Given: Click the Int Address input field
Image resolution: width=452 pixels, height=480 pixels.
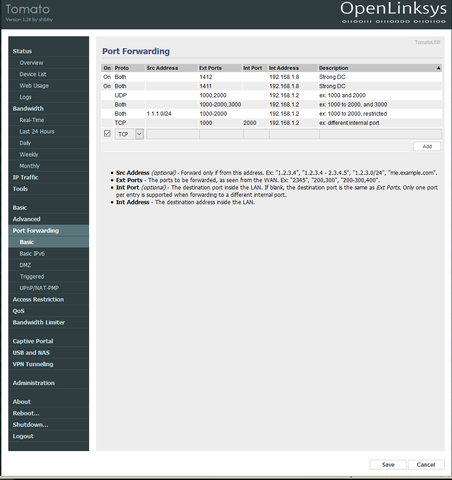Looking at the screenshot, I should [x=294, y=134].
